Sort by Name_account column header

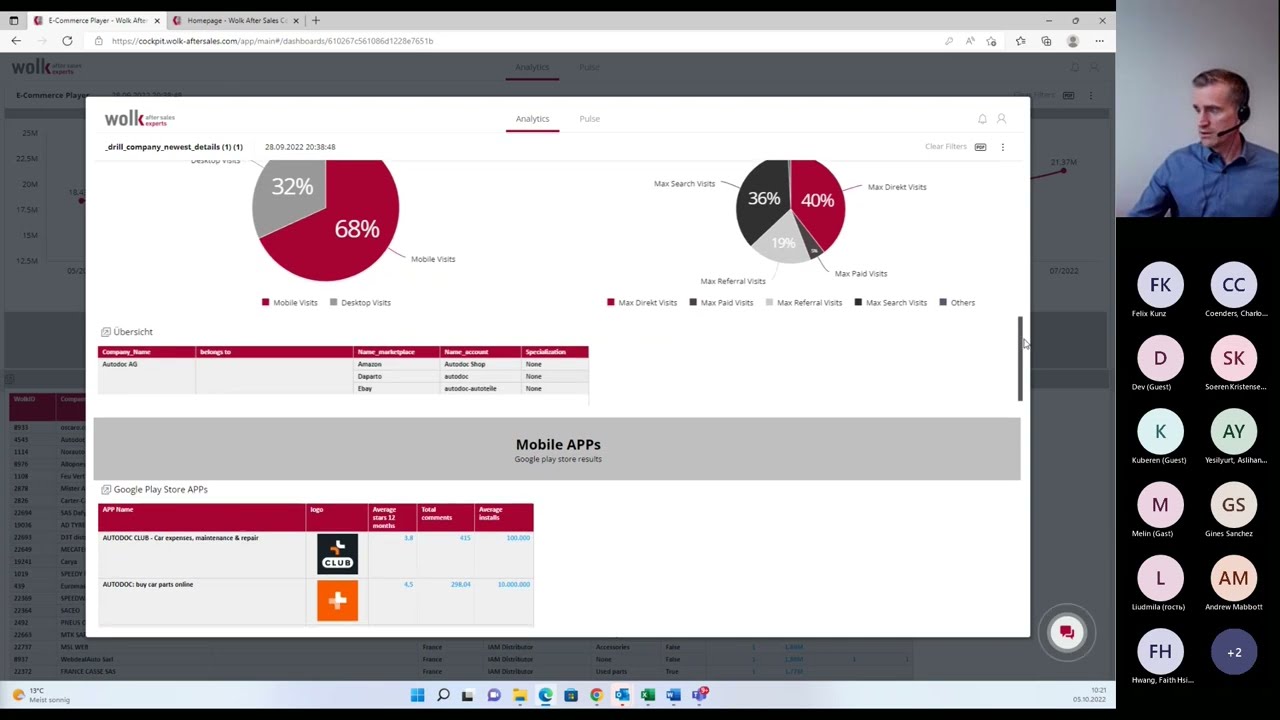(480, 352)
